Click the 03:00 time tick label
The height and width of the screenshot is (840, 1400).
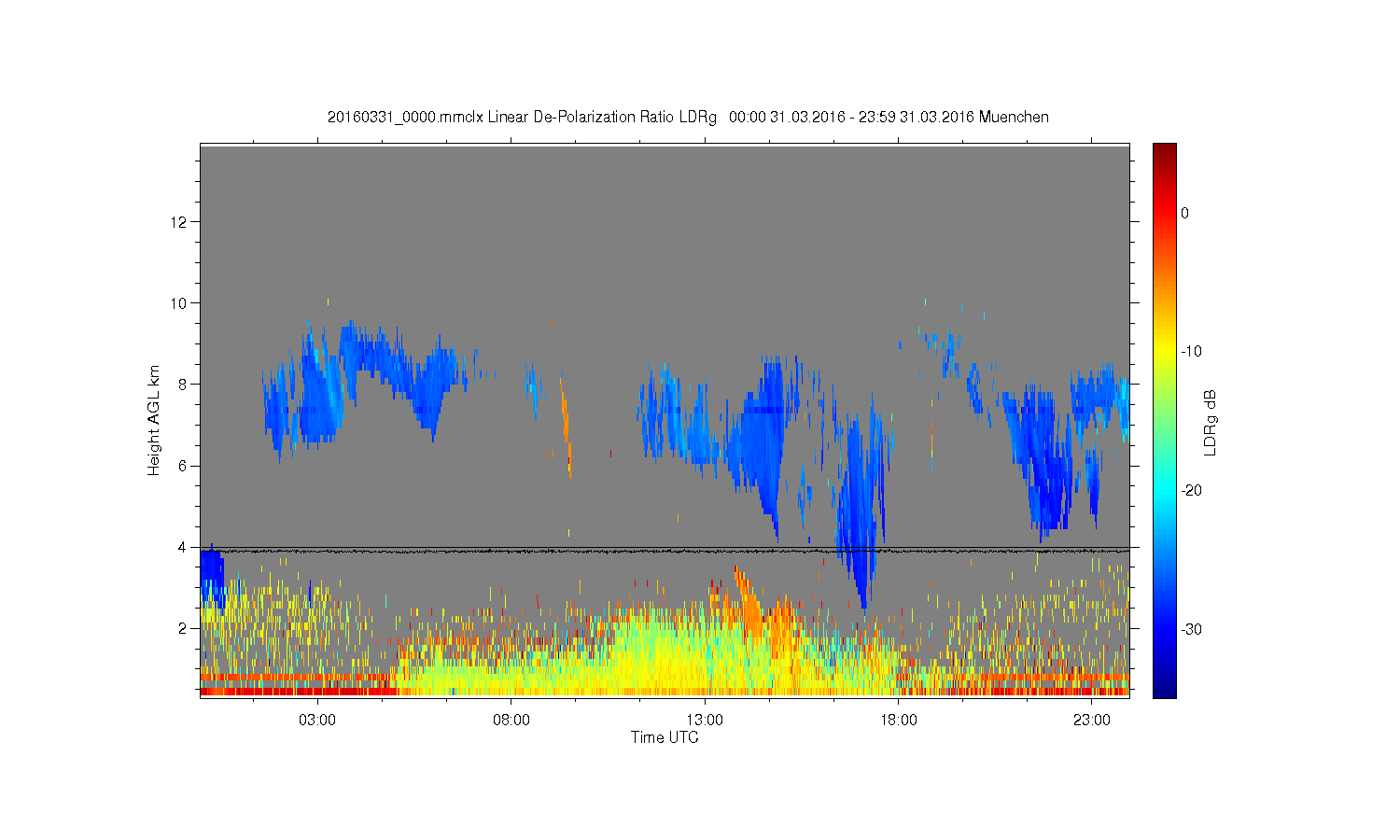point(317,721)
